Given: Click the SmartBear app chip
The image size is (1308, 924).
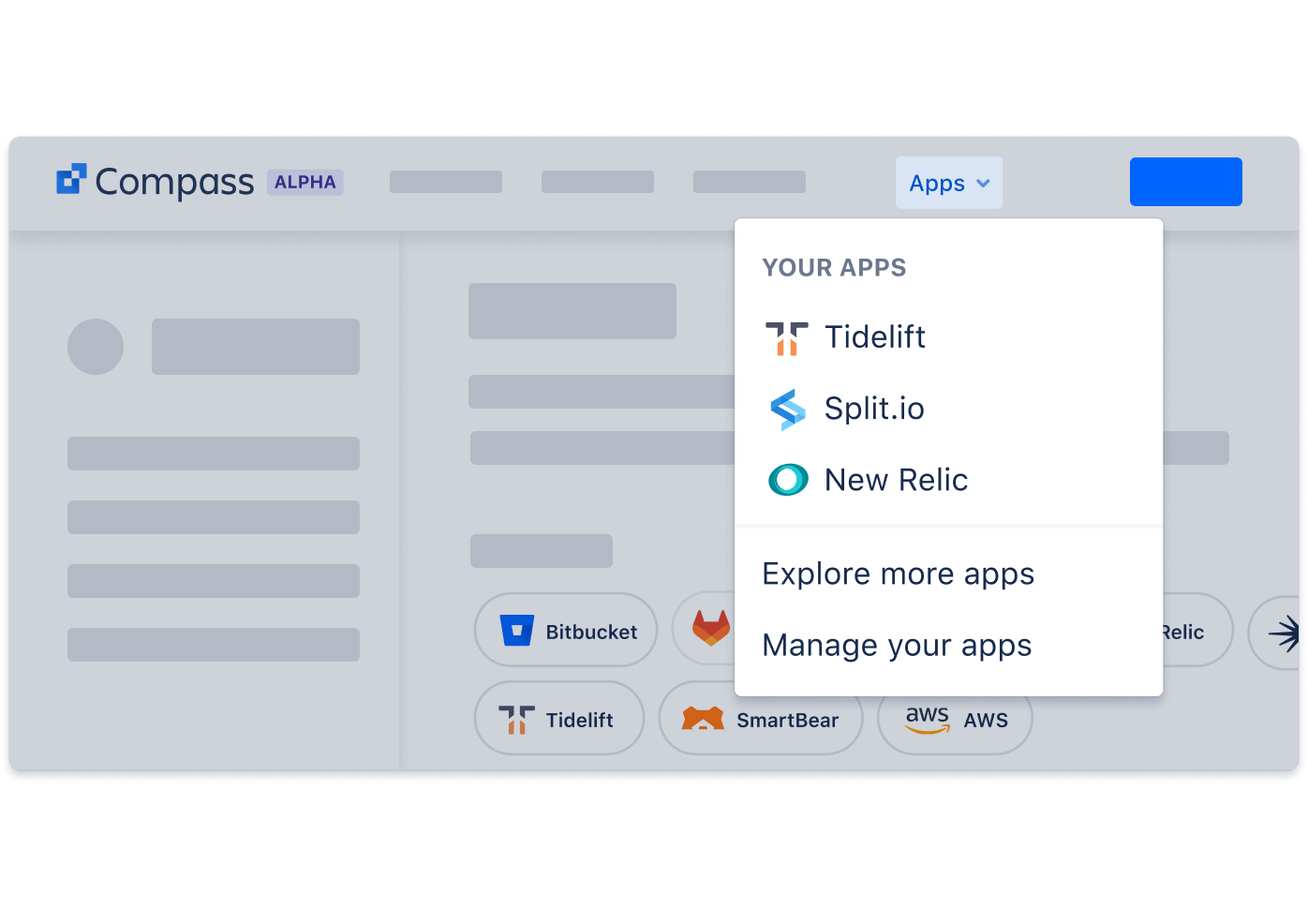Looking at the screenshot, I should (761, 718).
